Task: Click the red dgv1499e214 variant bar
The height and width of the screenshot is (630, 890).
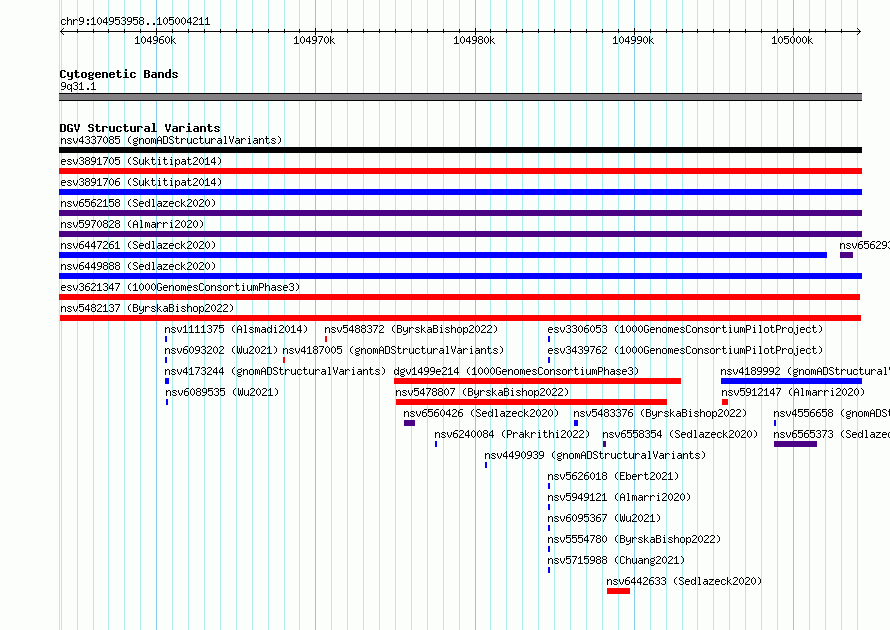Action: pos(537,381)
